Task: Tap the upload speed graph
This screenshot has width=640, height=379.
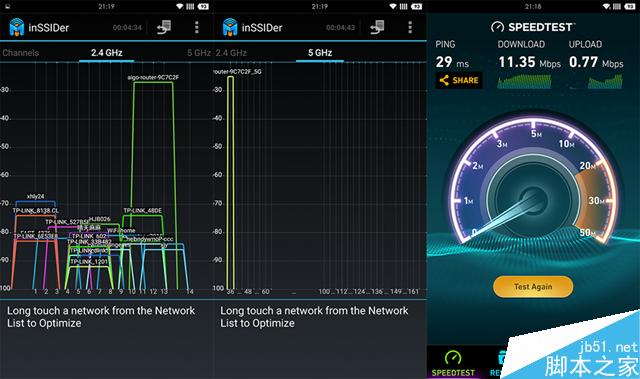Action: [x=605, y=81]
